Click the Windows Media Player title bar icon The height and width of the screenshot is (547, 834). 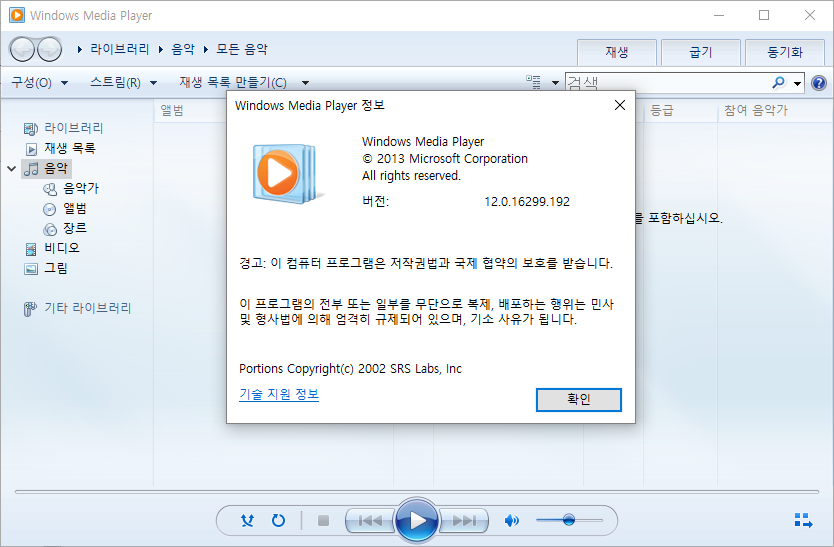16,15
